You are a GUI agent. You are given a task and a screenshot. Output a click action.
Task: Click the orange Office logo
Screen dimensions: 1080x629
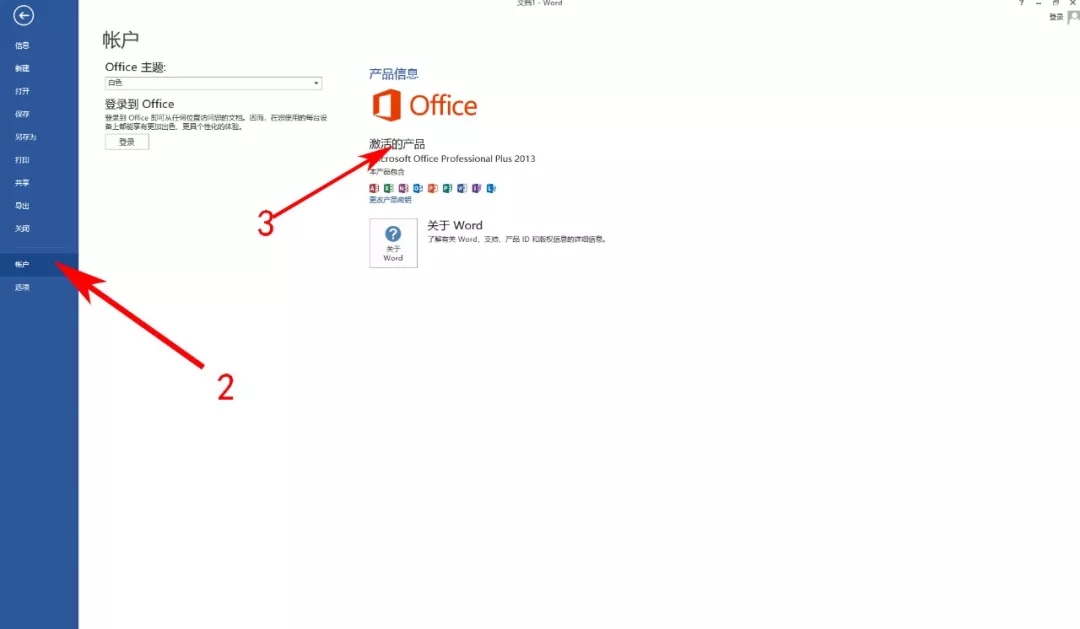(x=424, y=105)
